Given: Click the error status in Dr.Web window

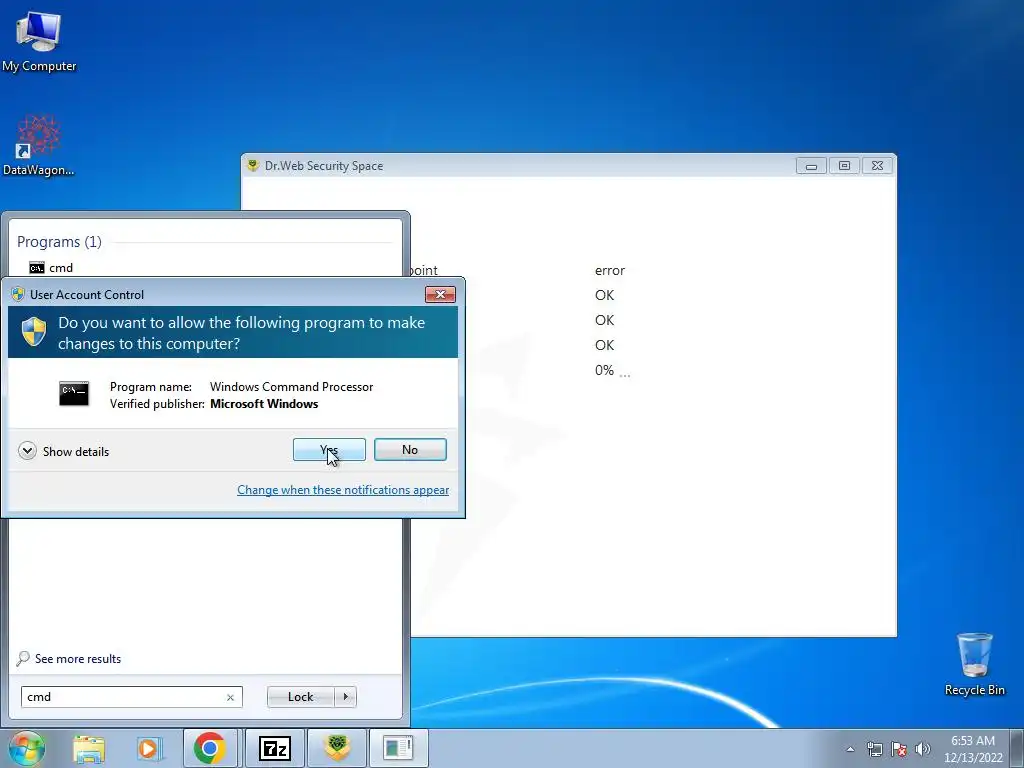Looking at the screenshot, I should point(610,270).
